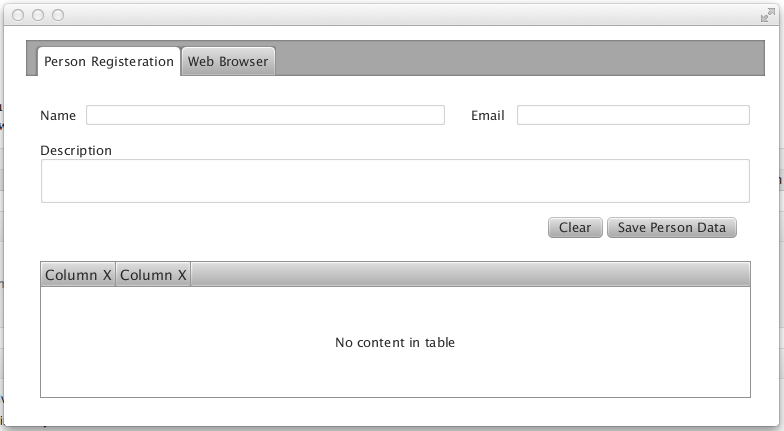Sort by the second Column X header

pyautogui.click(x=153, y=274)
